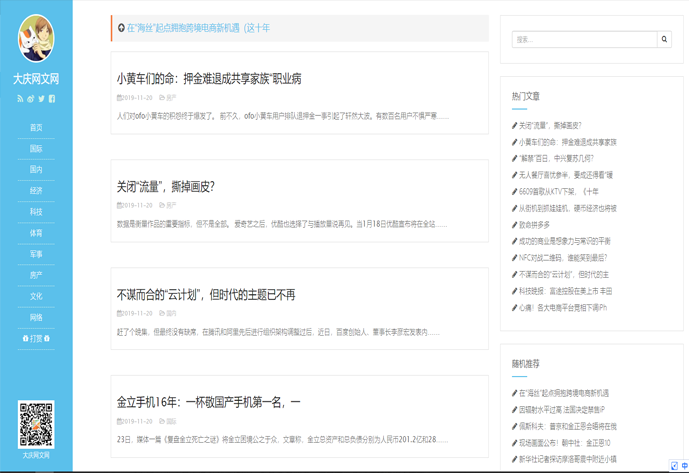
Task: Open the Weibo social icon
Action: (x=31, y=99)
